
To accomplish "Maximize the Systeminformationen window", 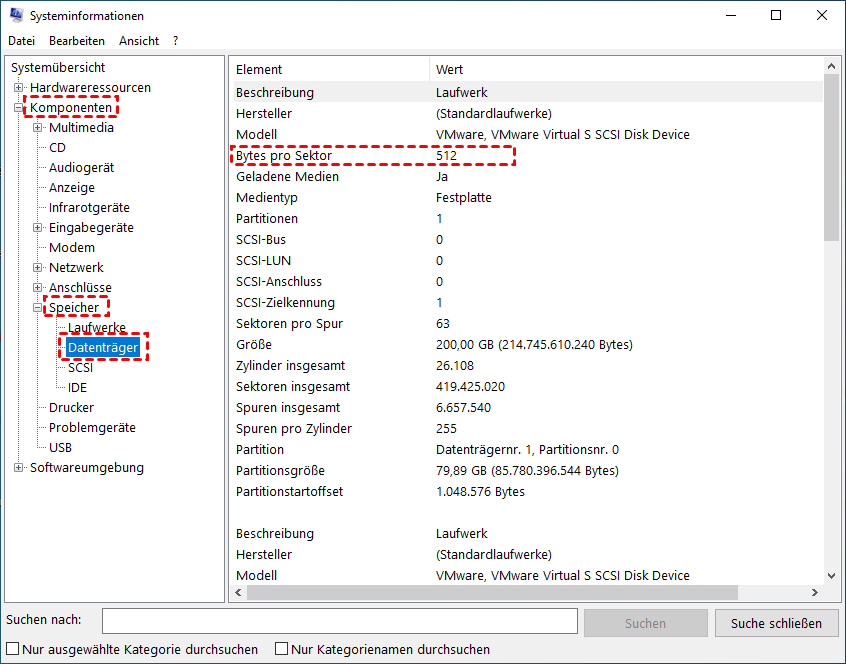I will [x=776, y=15].
